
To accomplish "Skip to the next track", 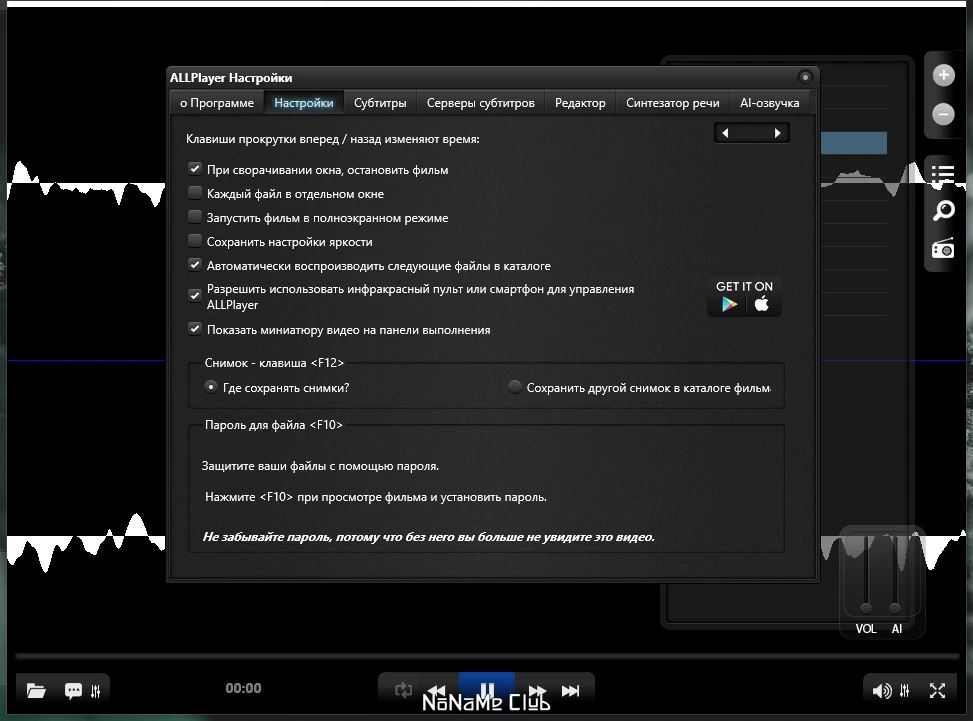I will [x=571, y=690].
